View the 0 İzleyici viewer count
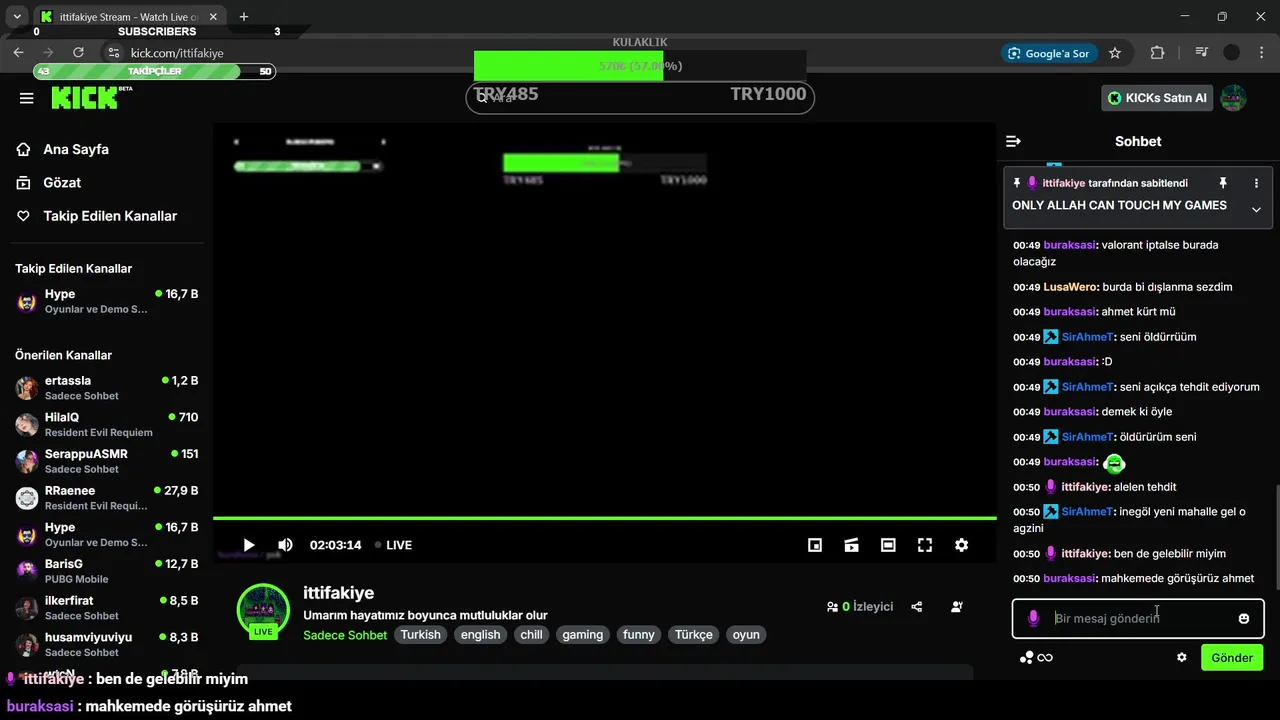The image size is (1280, 720). click(860, 606)
